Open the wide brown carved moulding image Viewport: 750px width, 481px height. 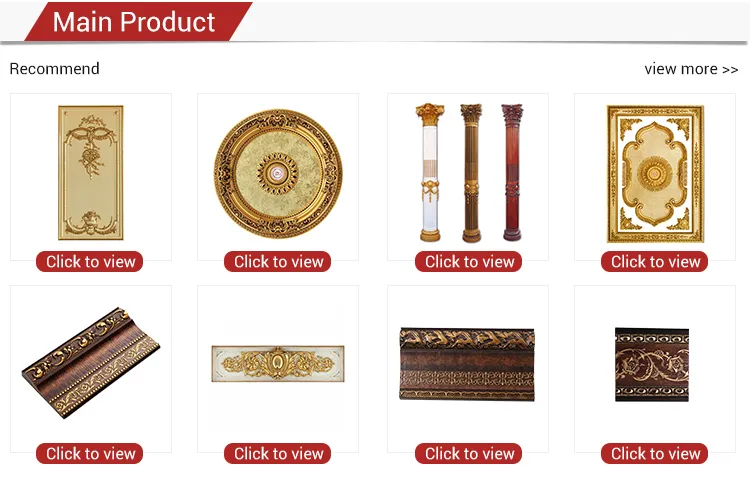467,364
